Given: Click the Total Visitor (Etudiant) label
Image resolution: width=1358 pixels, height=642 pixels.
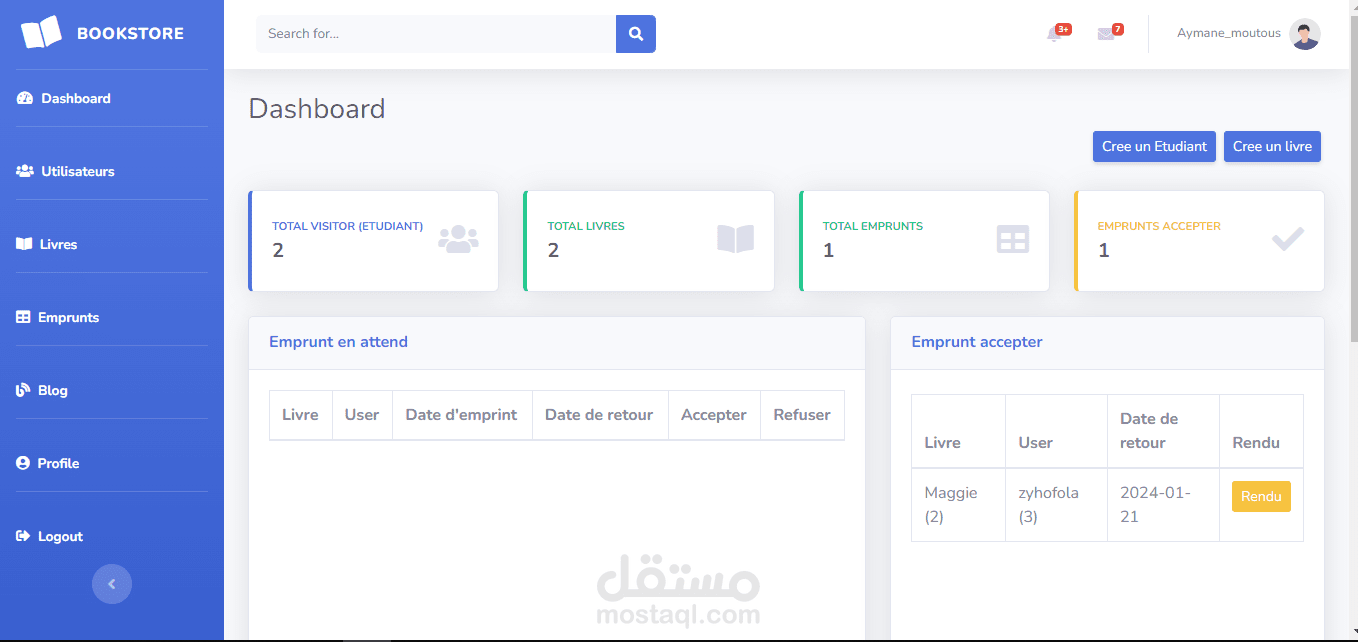Looking at the screenshot, I should coord(347,226).
